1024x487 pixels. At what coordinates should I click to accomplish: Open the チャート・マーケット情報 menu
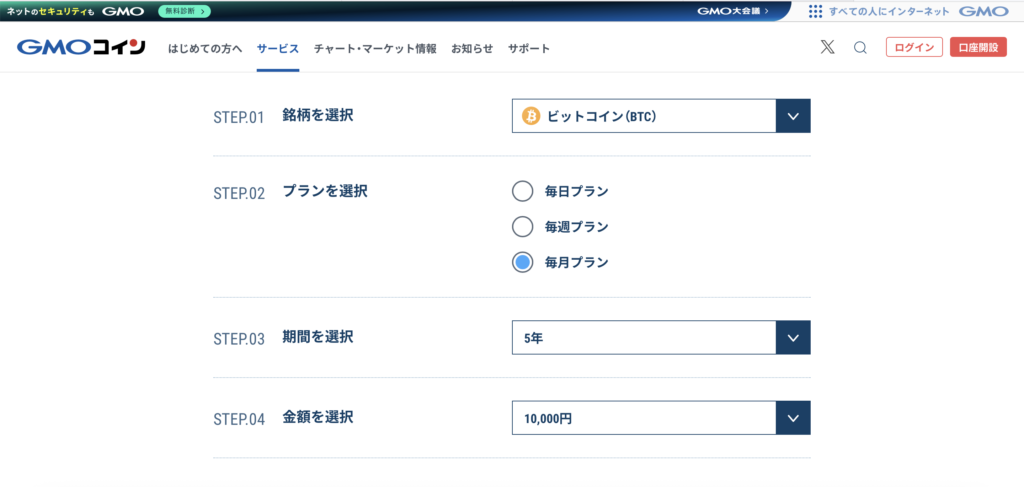375,48
